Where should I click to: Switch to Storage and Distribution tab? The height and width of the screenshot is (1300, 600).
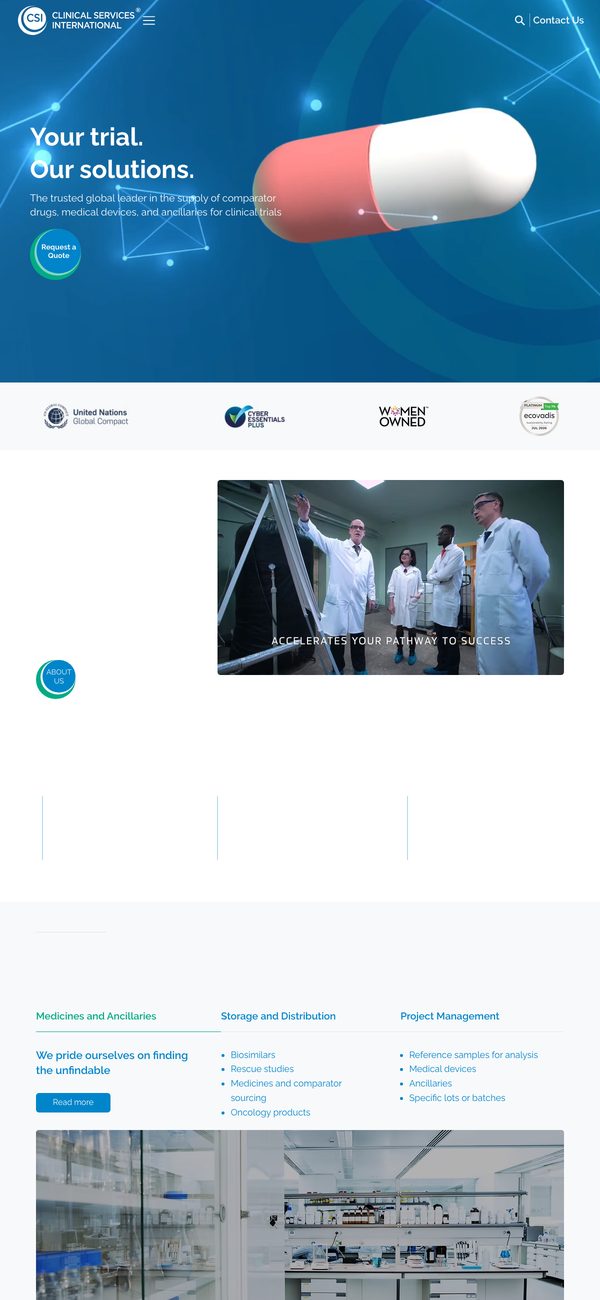point(278,1016)
